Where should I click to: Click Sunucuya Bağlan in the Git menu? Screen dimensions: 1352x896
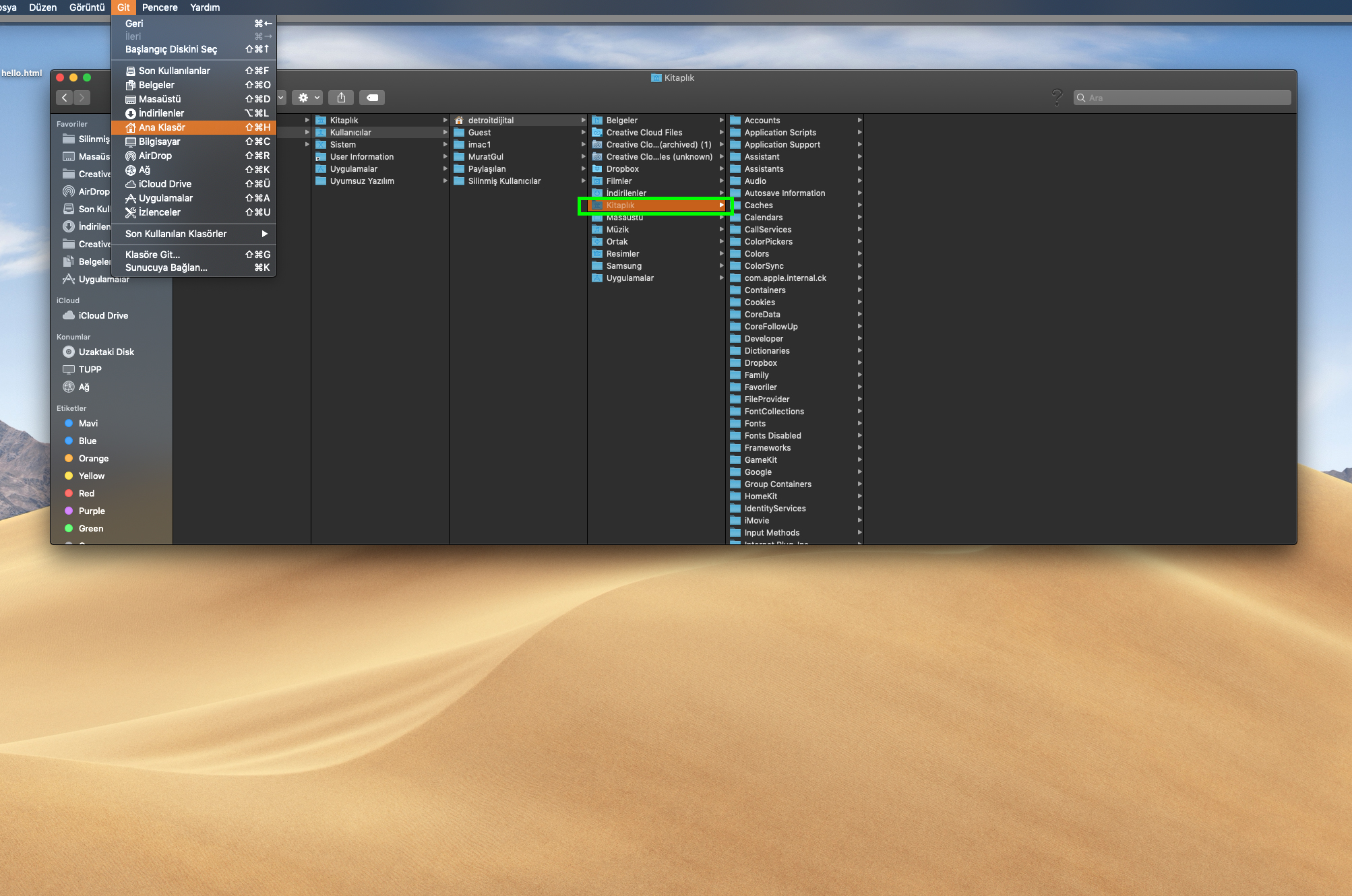[x=166, y=267]
